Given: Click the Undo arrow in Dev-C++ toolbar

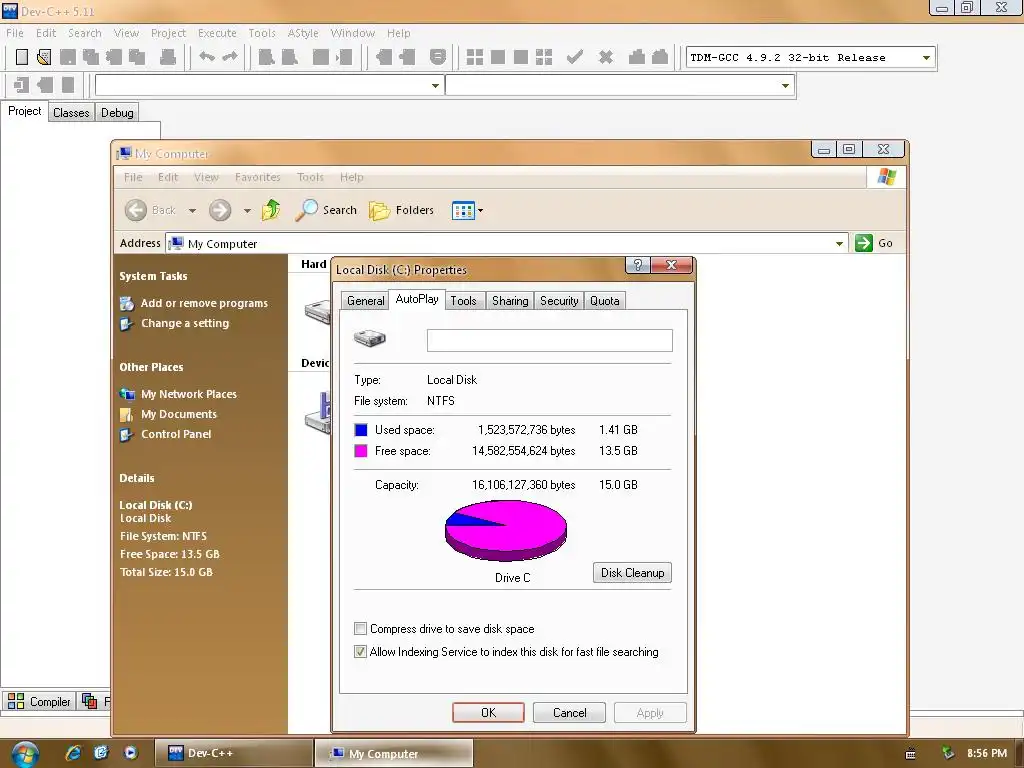Looking at the screenshot, I should (x=207, y=57).
